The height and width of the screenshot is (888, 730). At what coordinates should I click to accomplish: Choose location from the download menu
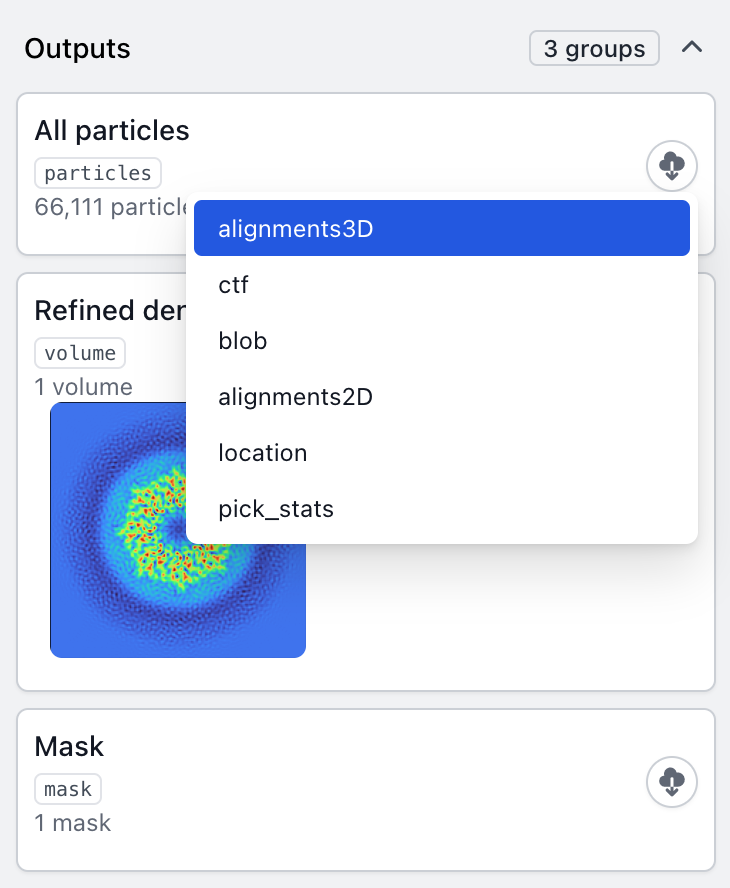442,453
